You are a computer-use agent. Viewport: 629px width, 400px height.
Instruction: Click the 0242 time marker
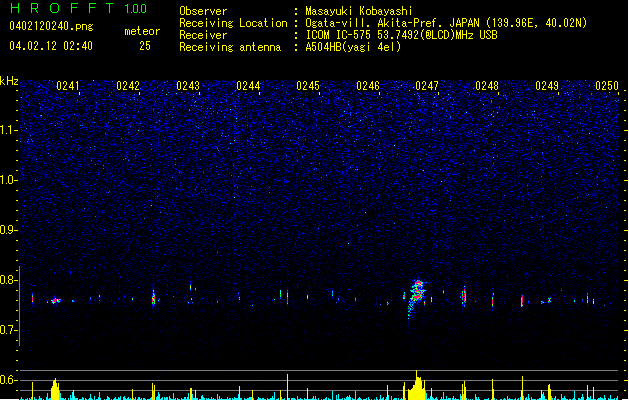click(128, 85)
